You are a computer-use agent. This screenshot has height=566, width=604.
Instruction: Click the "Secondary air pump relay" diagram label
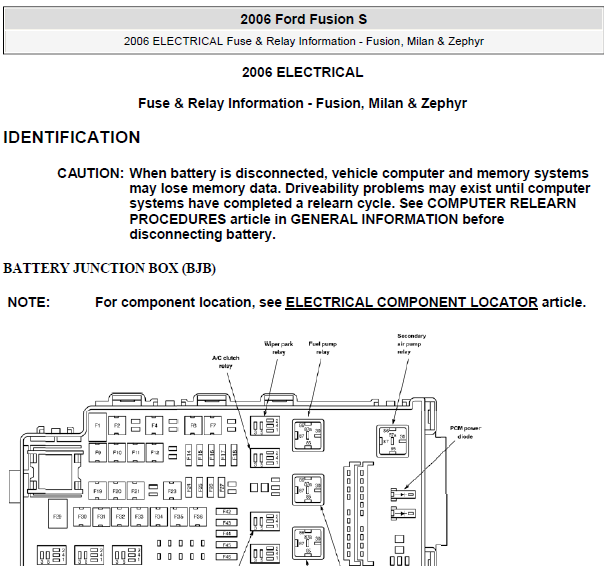tap(411, 344)
